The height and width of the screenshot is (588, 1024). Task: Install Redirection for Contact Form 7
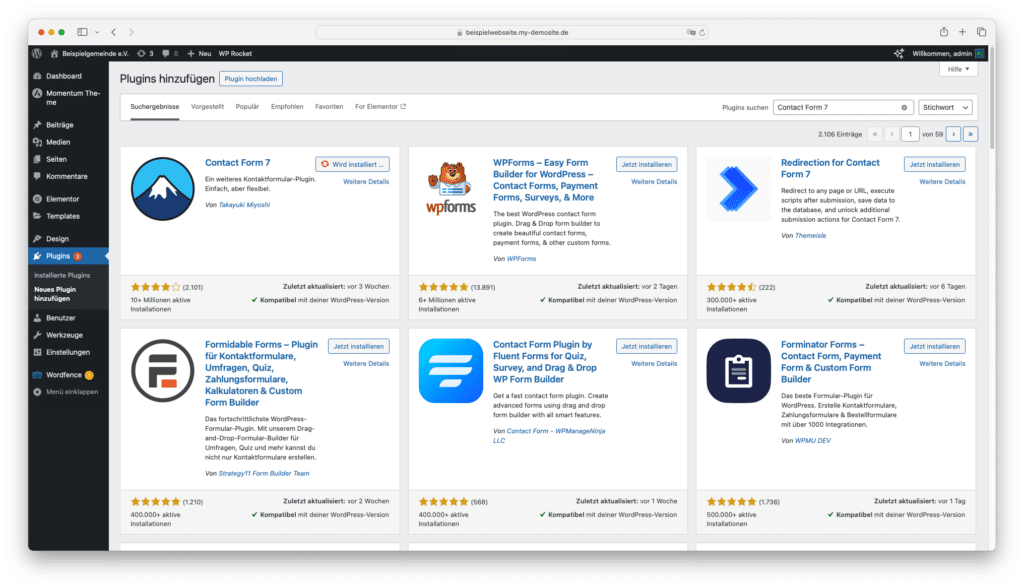click(935, 165)
